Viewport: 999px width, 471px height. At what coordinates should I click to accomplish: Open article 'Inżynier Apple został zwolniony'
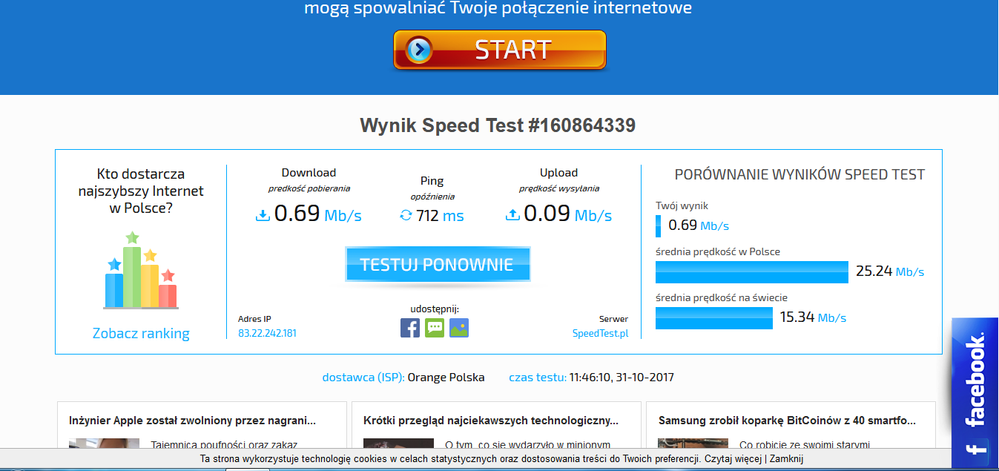pos(192,421)
